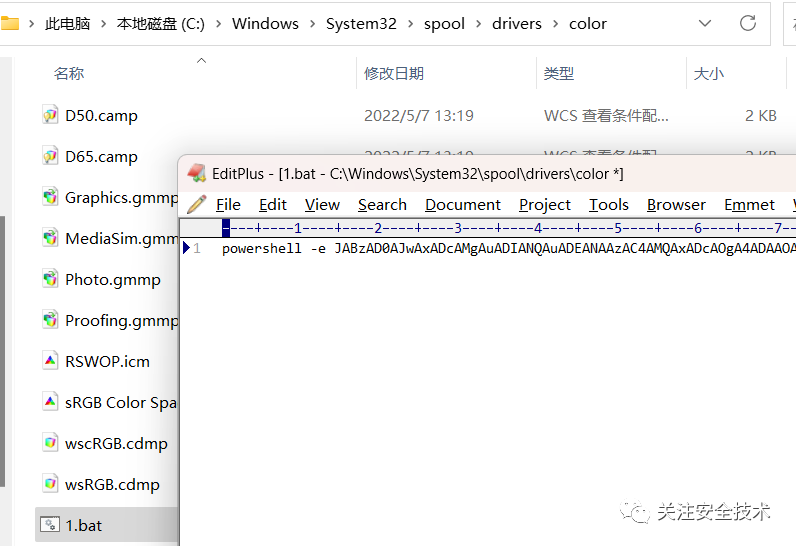Screen dimensions: 796x546
Task: Expand the chevron after 本地磁盘 (C:)
Action: pyautogui.click(x=219, y=24)
